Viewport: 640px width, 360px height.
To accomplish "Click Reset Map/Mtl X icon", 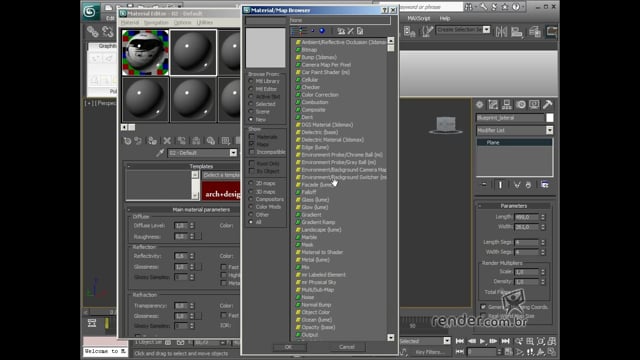I will (167, 141).
